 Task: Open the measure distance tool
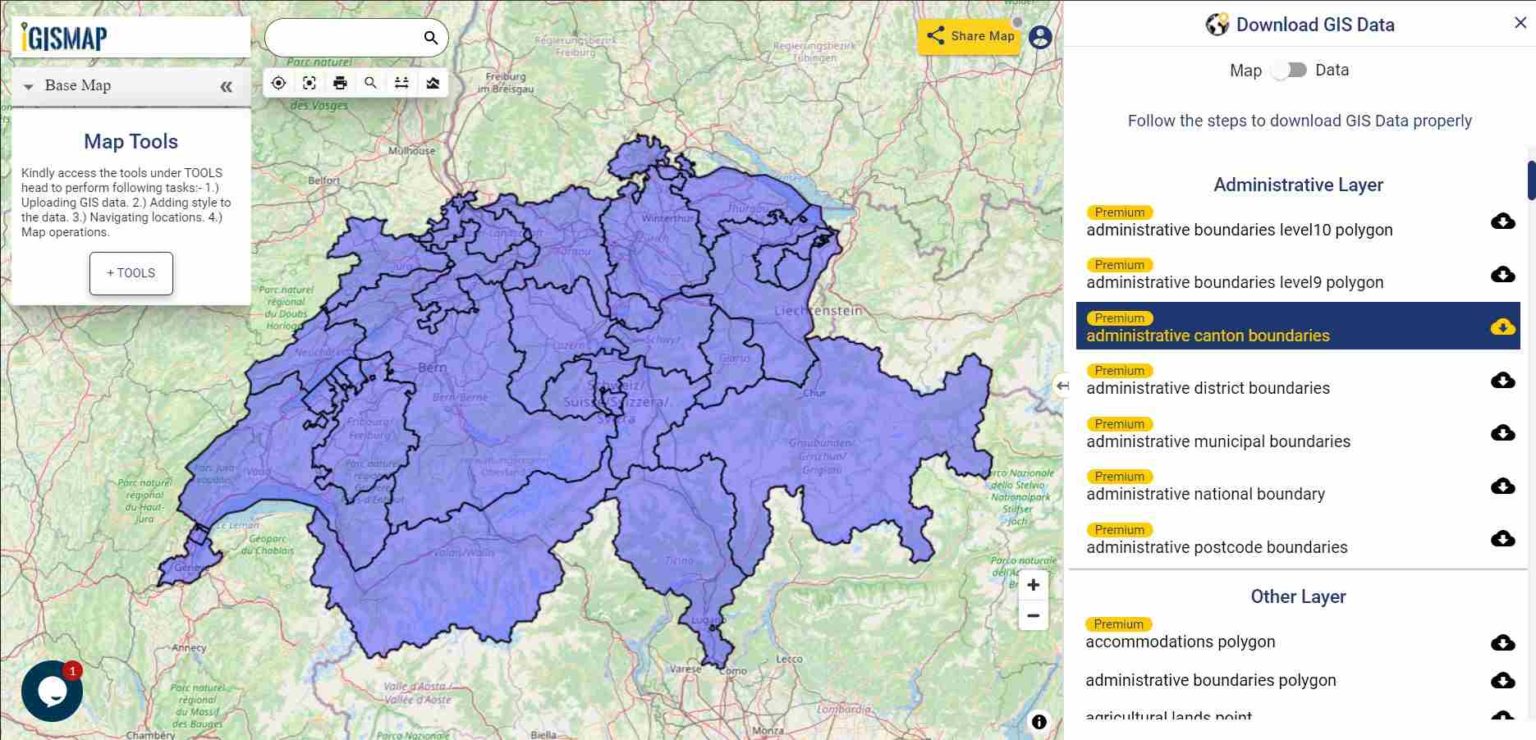coord(401,83)
